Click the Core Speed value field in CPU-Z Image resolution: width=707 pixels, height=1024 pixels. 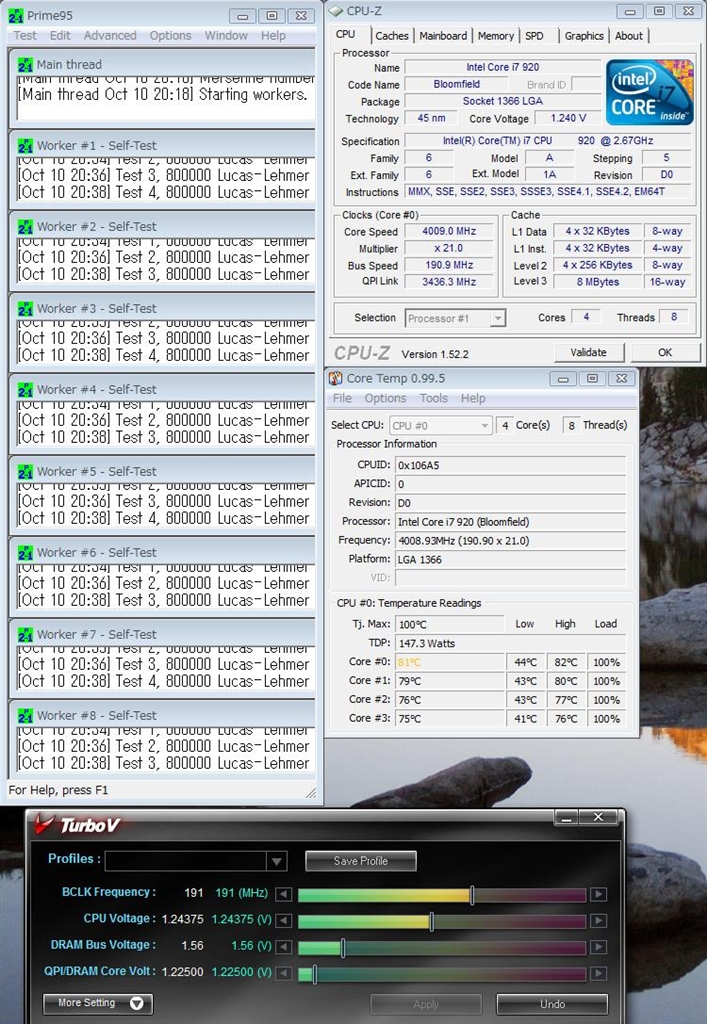pos(449,231)
